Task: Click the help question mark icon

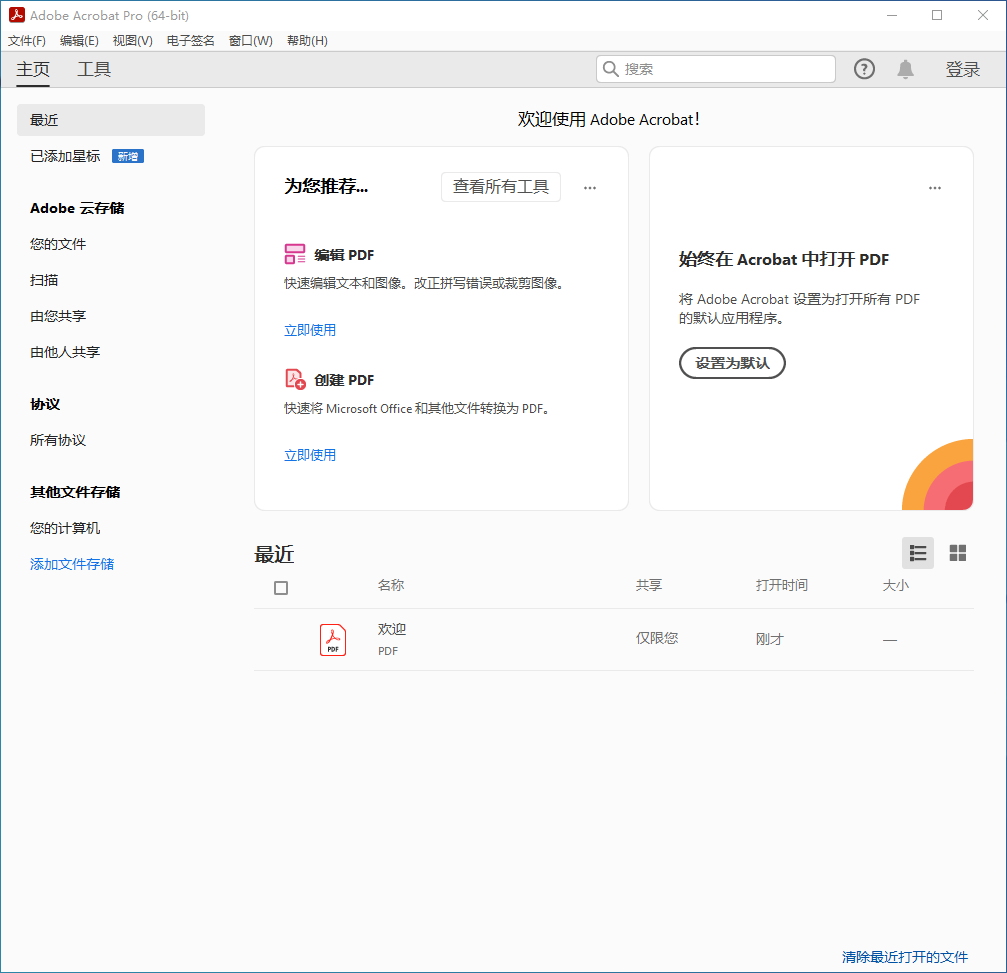Action: click(864, 69)
